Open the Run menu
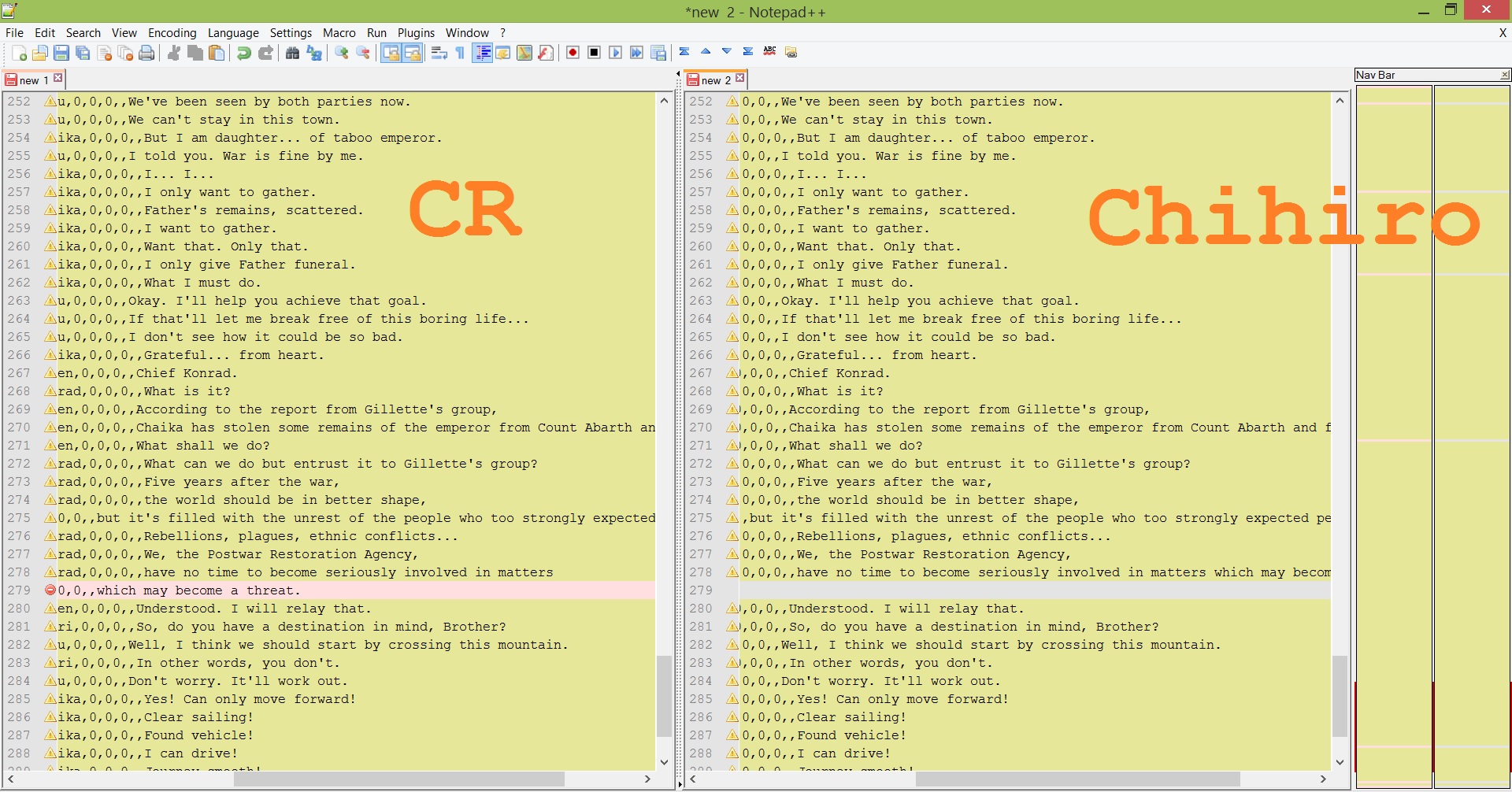Image resolution: width=1512 pixels, height=792 pixels. (x=377, y=32)
